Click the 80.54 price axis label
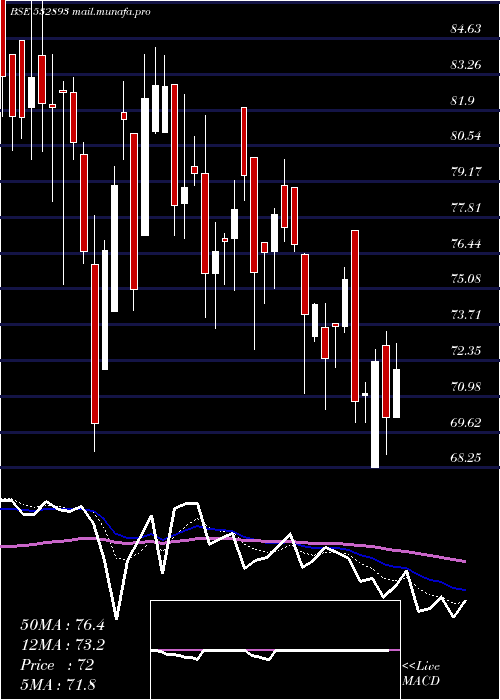Screen dimensions: 500x700 pyautogui.click(x=466, y=136)
